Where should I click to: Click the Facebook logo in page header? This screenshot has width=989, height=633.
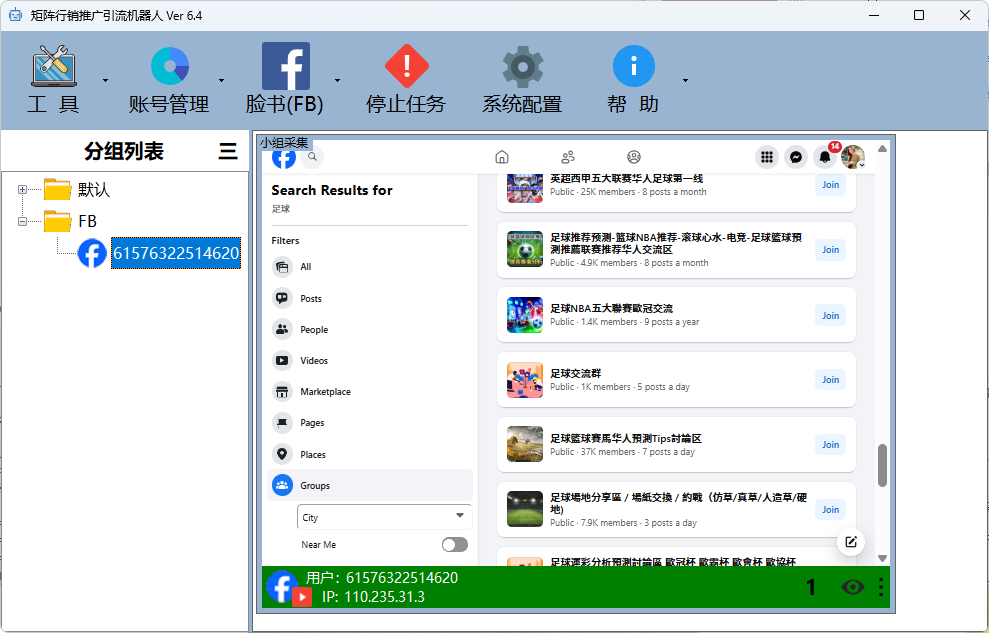pos(284,158)
